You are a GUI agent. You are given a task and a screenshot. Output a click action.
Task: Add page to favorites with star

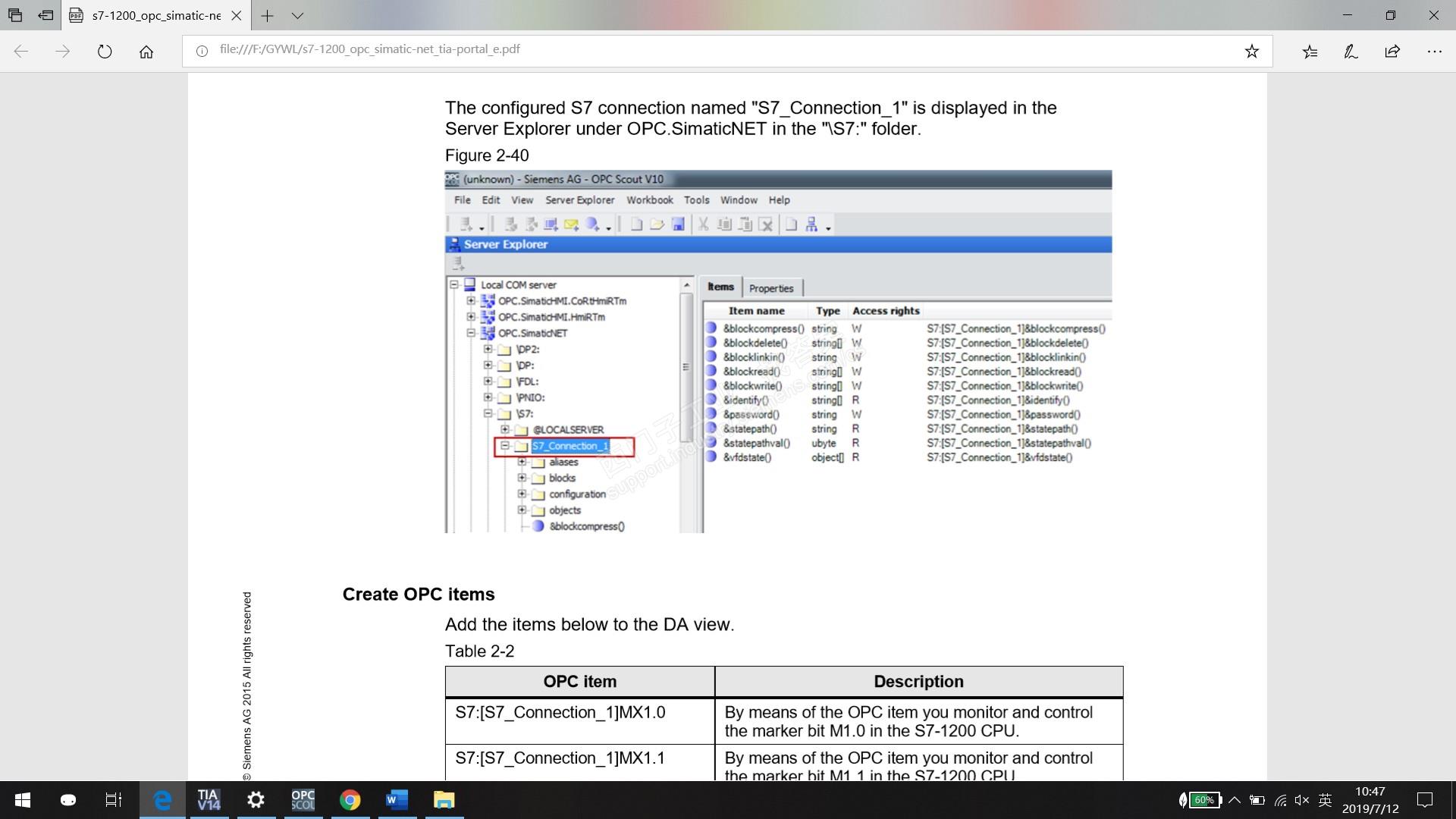click(1251, 52)
